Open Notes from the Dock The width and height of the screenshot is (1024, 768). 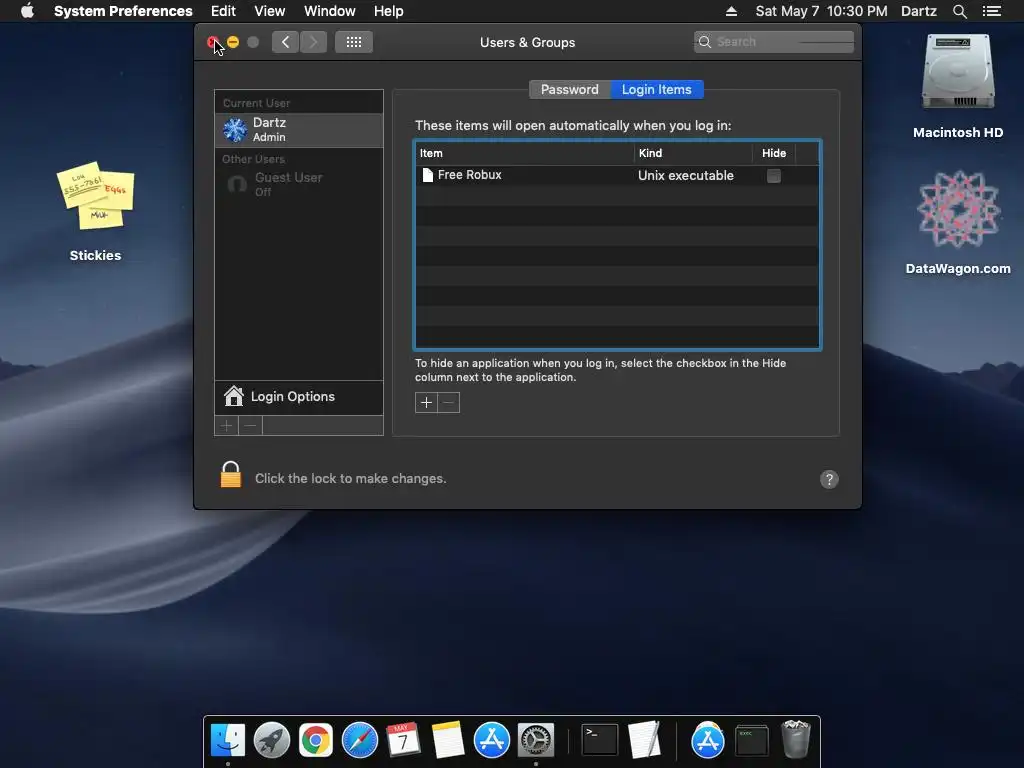click(448, 740)
